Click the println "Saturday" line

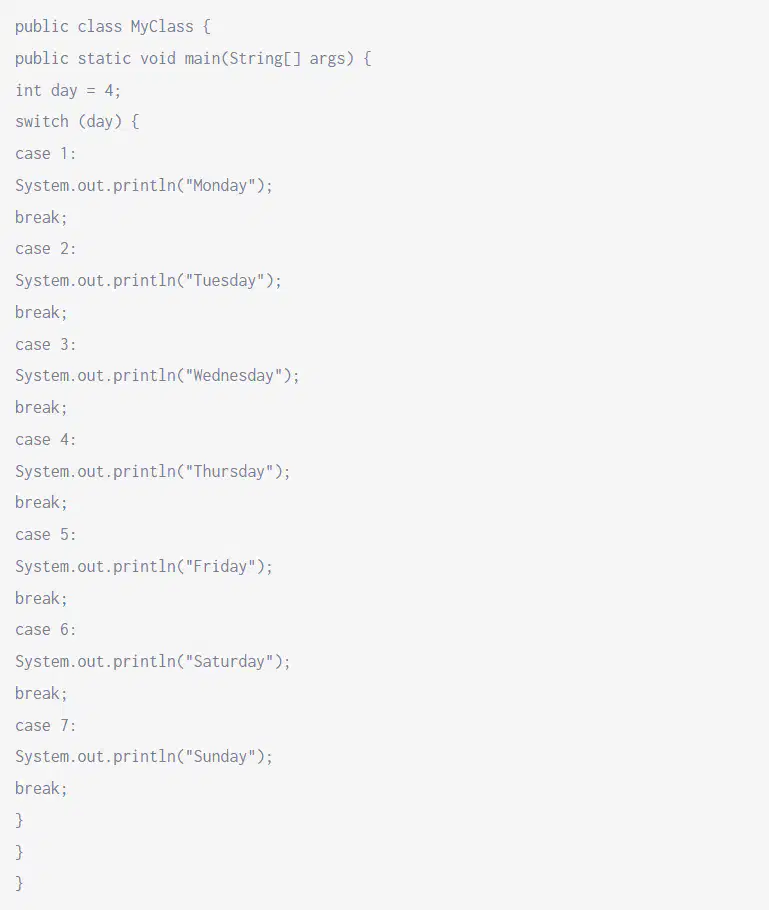click(153, 662)
